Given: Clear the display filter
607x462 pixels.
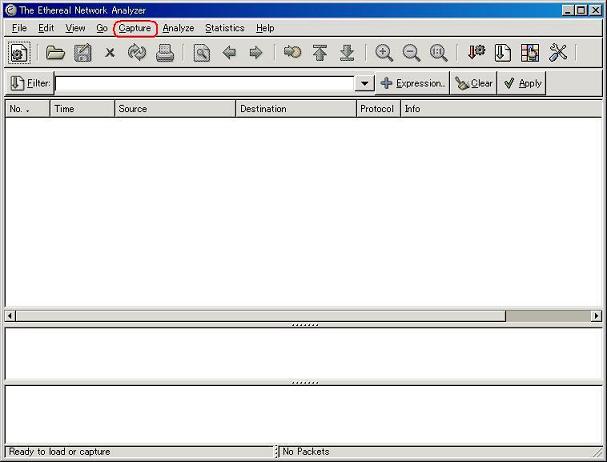Looking at the screenshot, I should tap(473, 83).
